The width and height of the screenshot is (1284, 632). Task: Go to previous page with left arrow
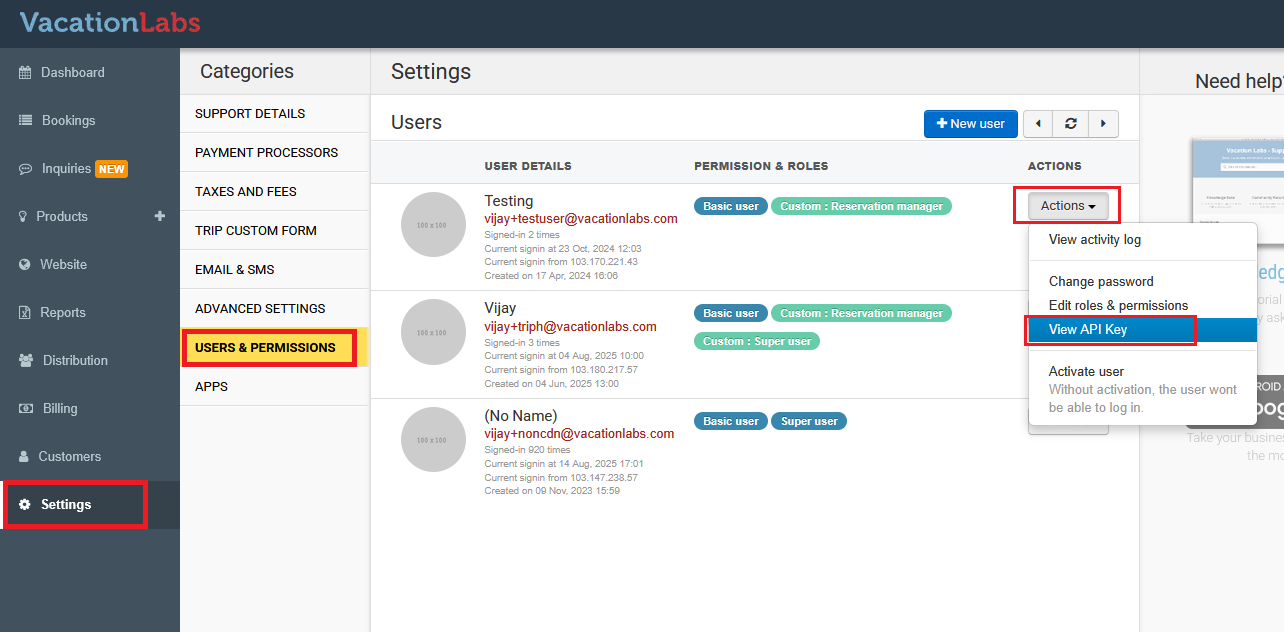[x=1038, y=124]
